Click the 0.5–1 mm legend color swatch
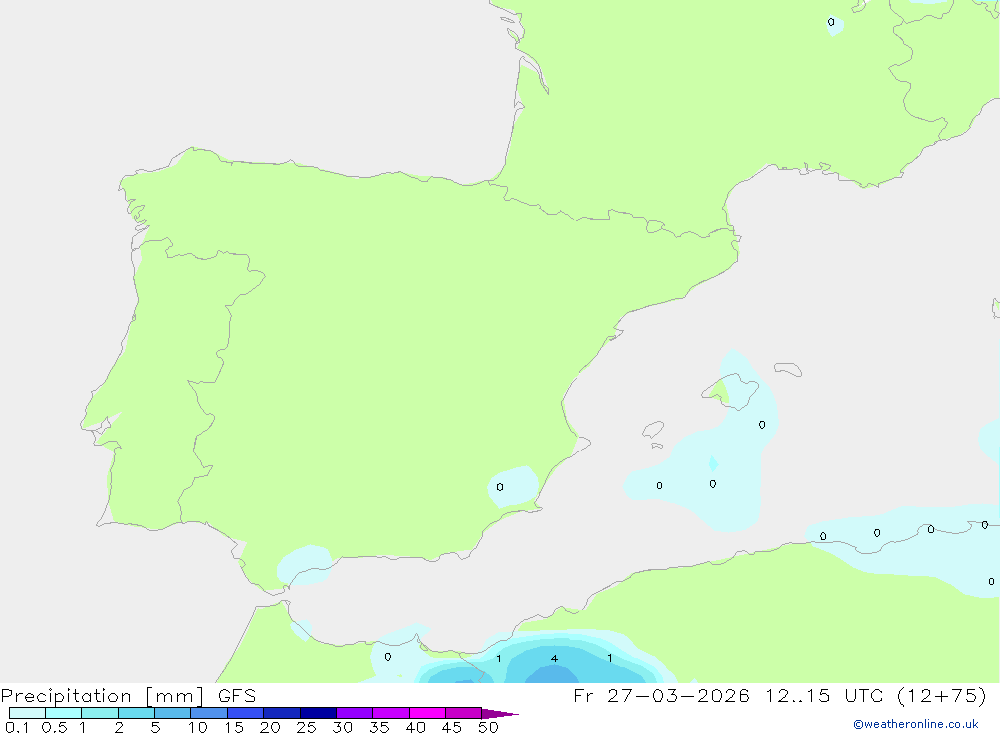The height and width of the screenshot is (733, 1000). tap(64, 713)
